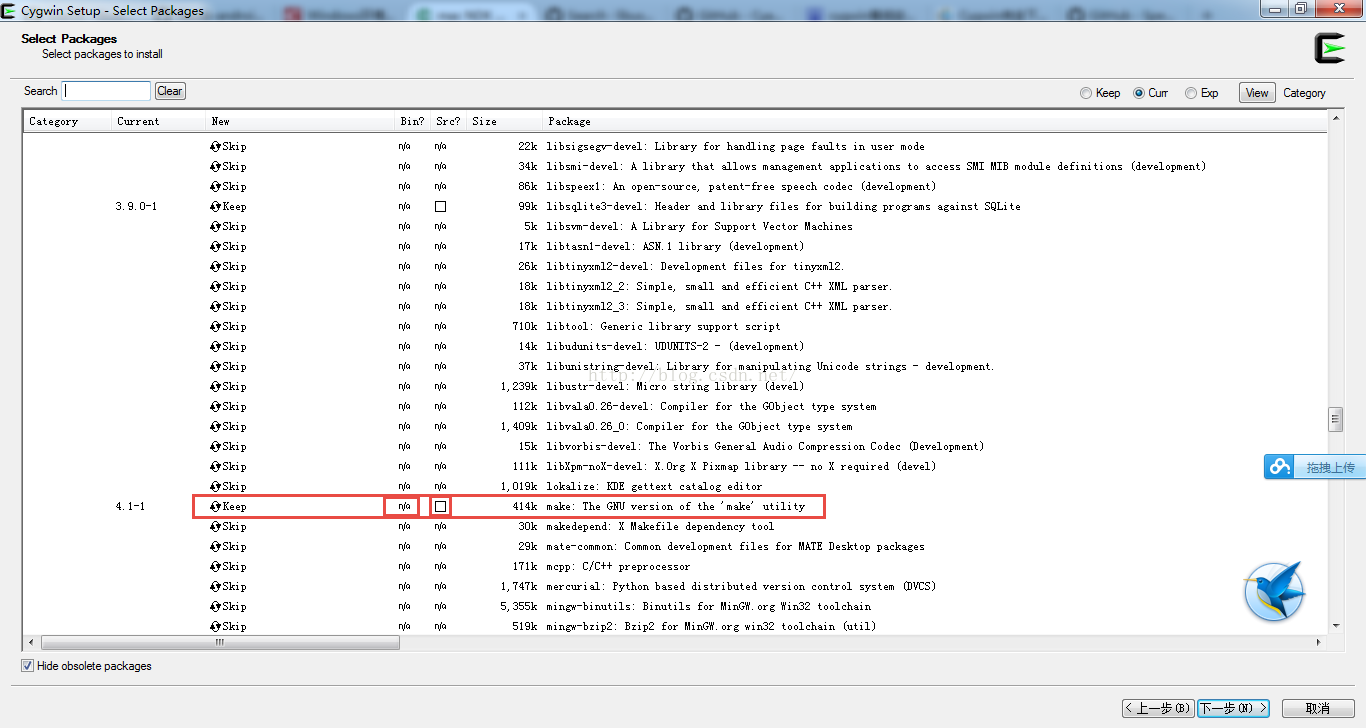Click the Skip icon for libustr-devel
Screen dimensions: 1366x728
pyautogui.click(x=215, y=386)
